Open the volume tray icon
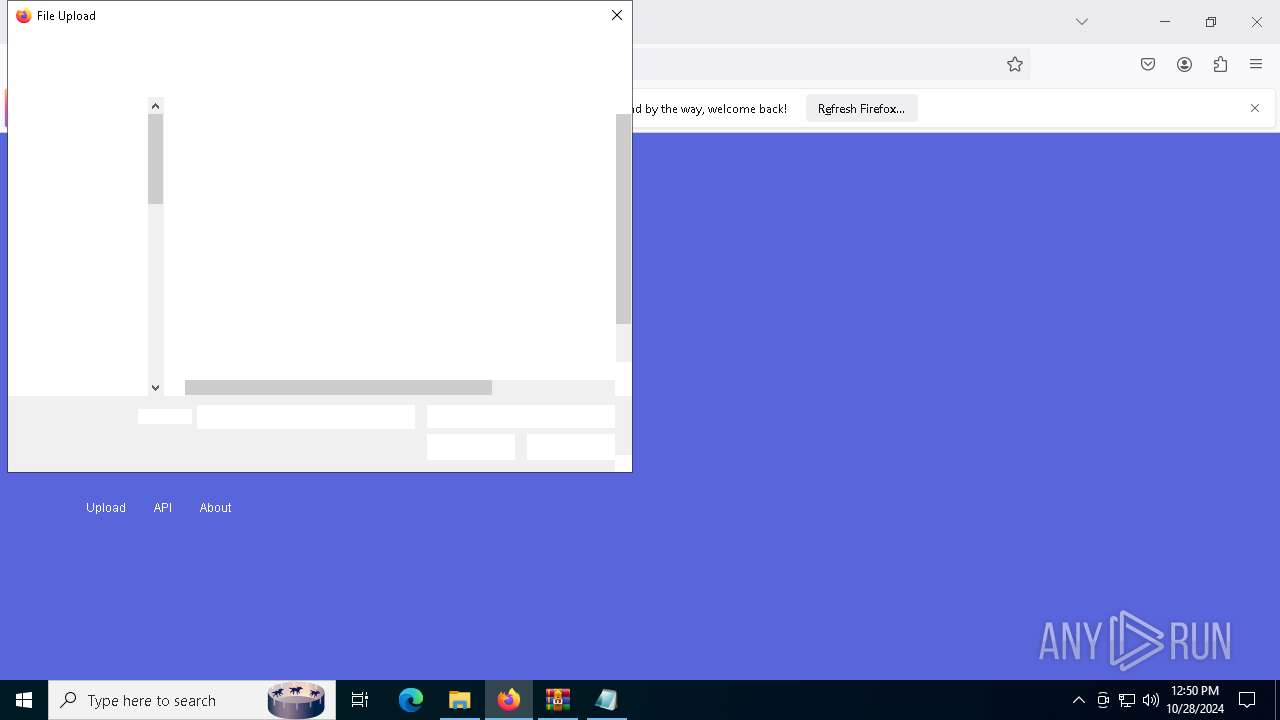The image size is (1280, 720). [x=1151, y=700]
